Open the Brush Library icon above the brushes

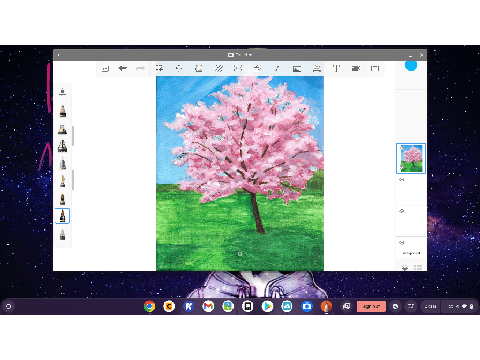(62, 92)
